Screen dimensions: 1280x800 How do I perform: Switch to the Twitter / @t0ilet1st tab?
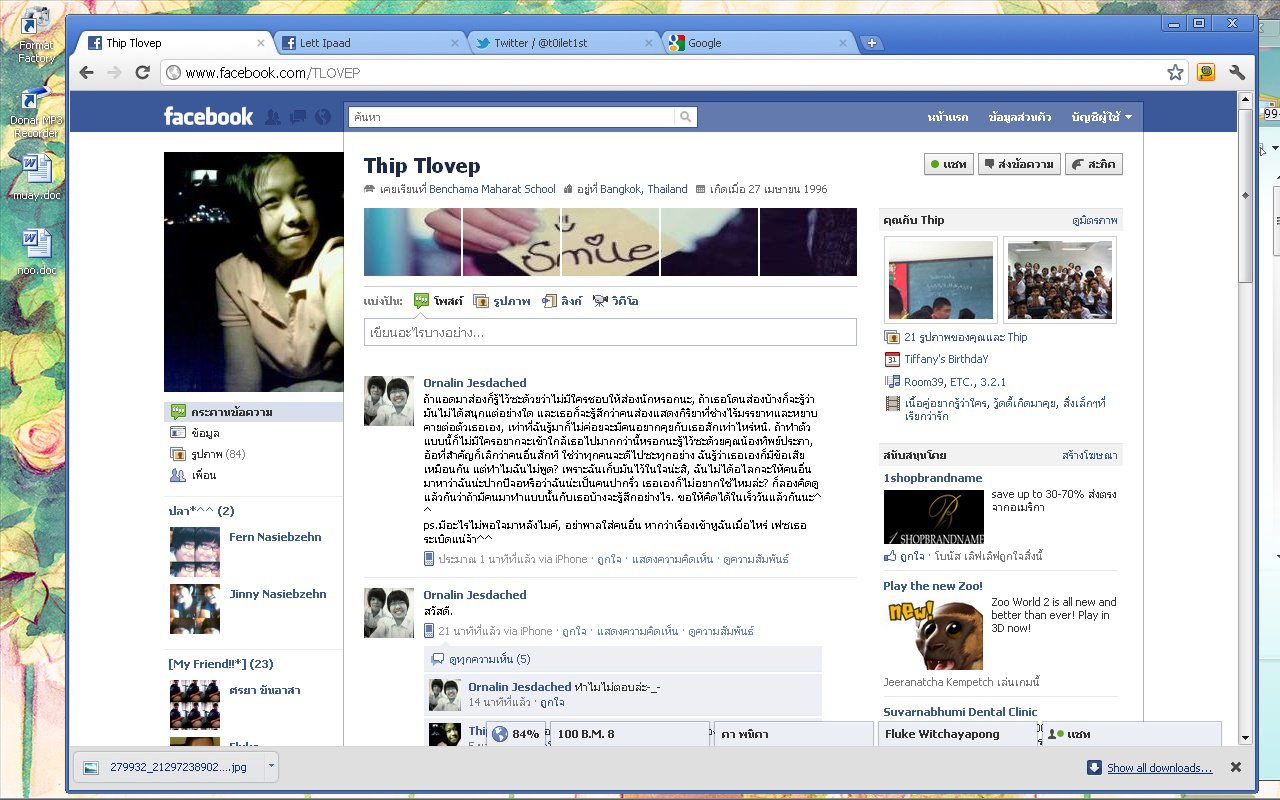564,43
